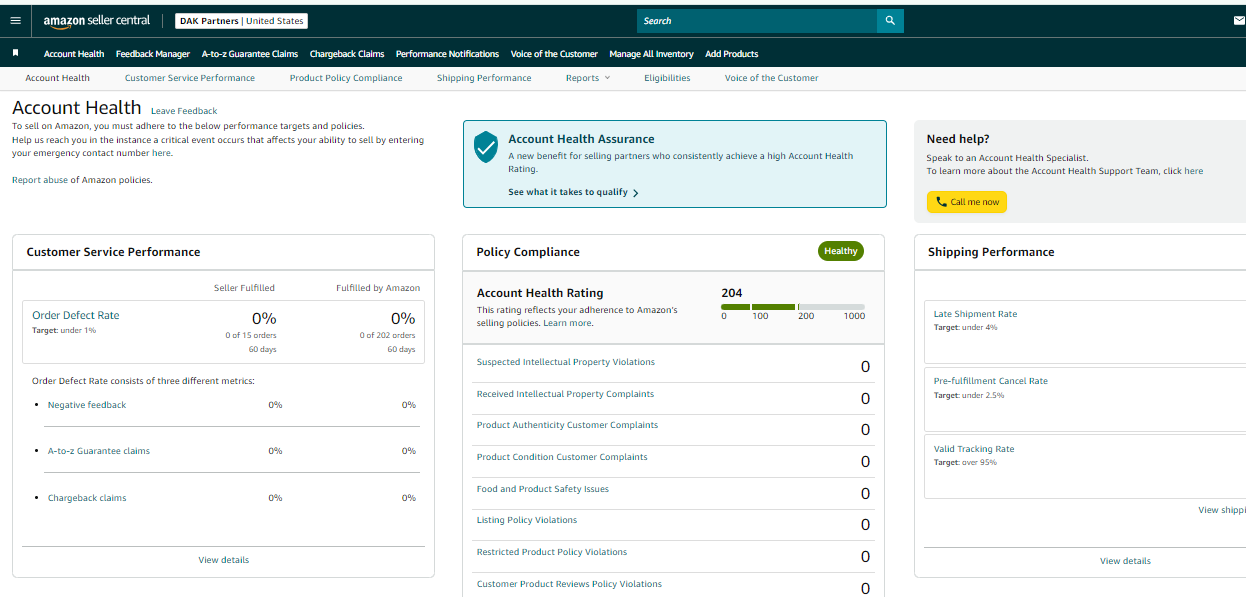Click the Account Health Assurance shield icon
This screenshot has height=597, width=1246.
click(x=486, y=147)
